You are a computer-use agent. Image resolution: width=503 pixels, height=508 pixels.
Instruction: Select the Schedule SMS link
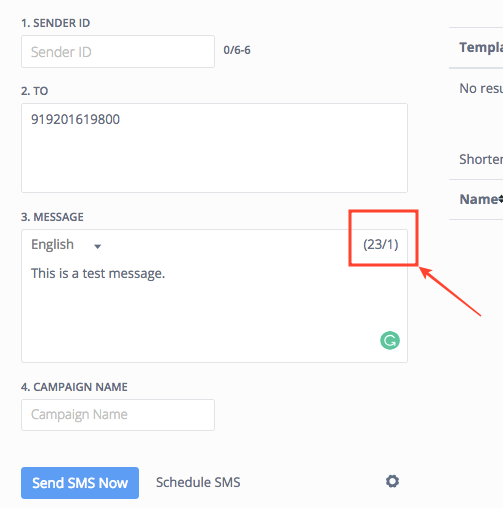point(198,482)
